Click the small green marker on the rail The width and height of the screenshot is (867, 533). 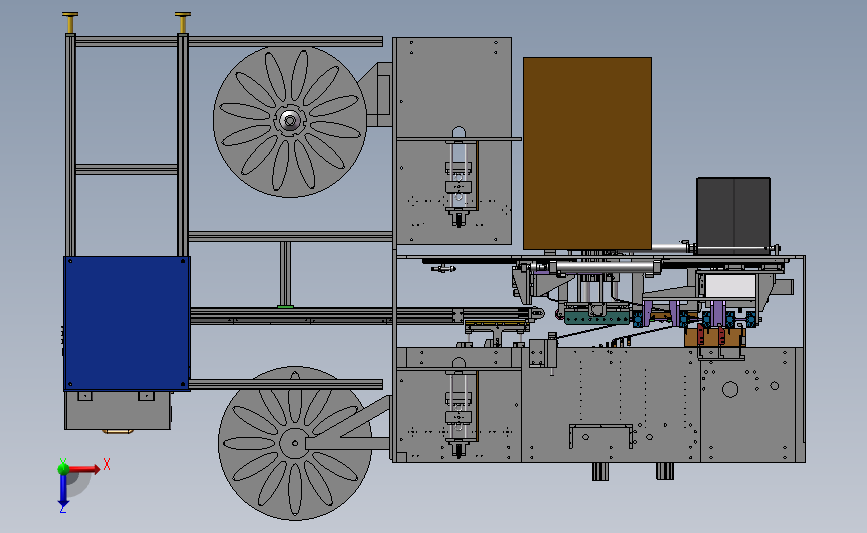click(x=285, y=306)
